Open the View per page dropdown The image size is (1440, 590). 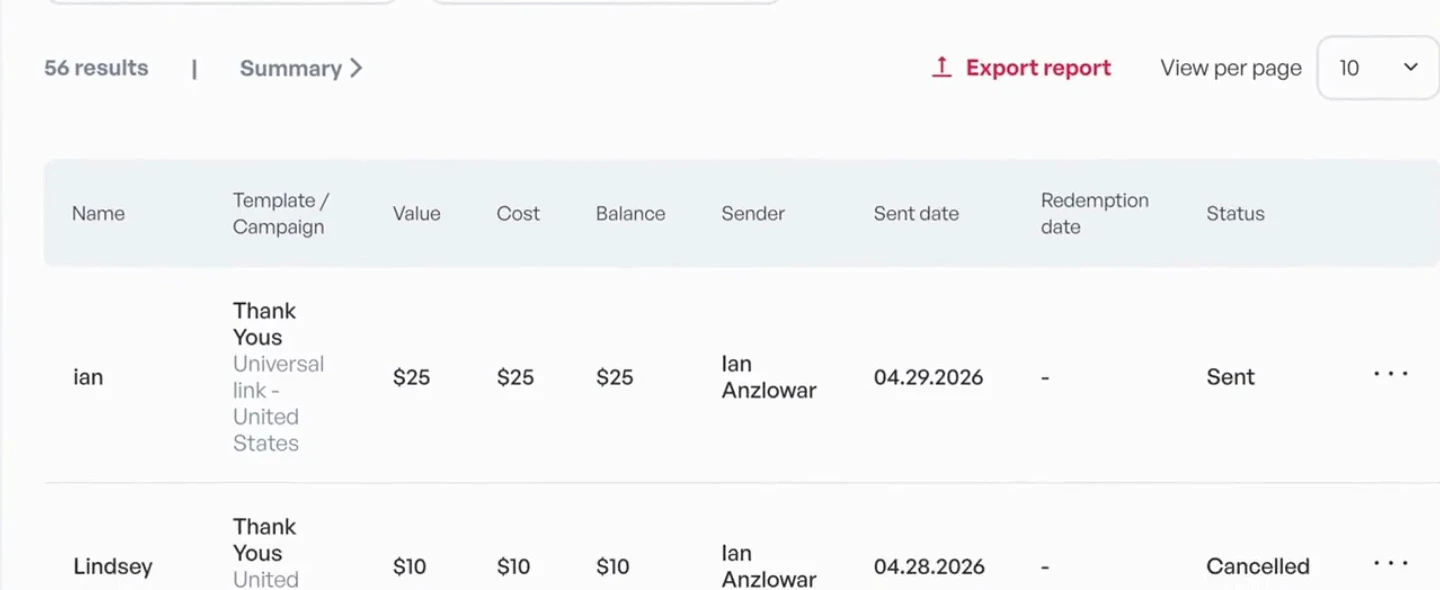(1378, 68)
